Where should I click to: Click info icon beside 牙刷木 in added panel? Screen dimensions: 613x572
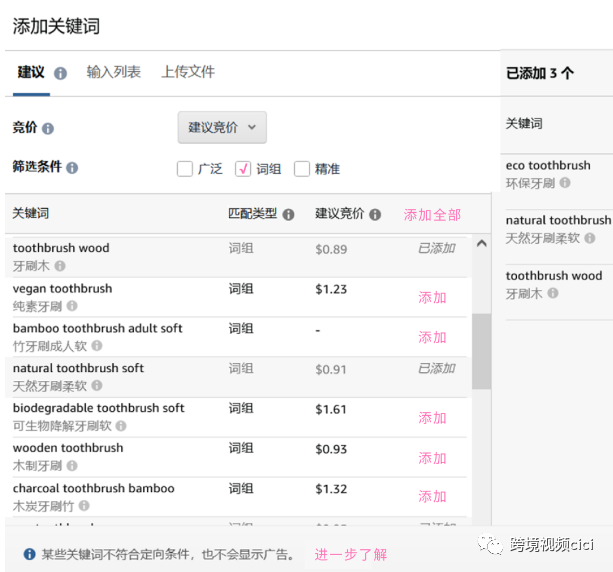pos(553,293)
